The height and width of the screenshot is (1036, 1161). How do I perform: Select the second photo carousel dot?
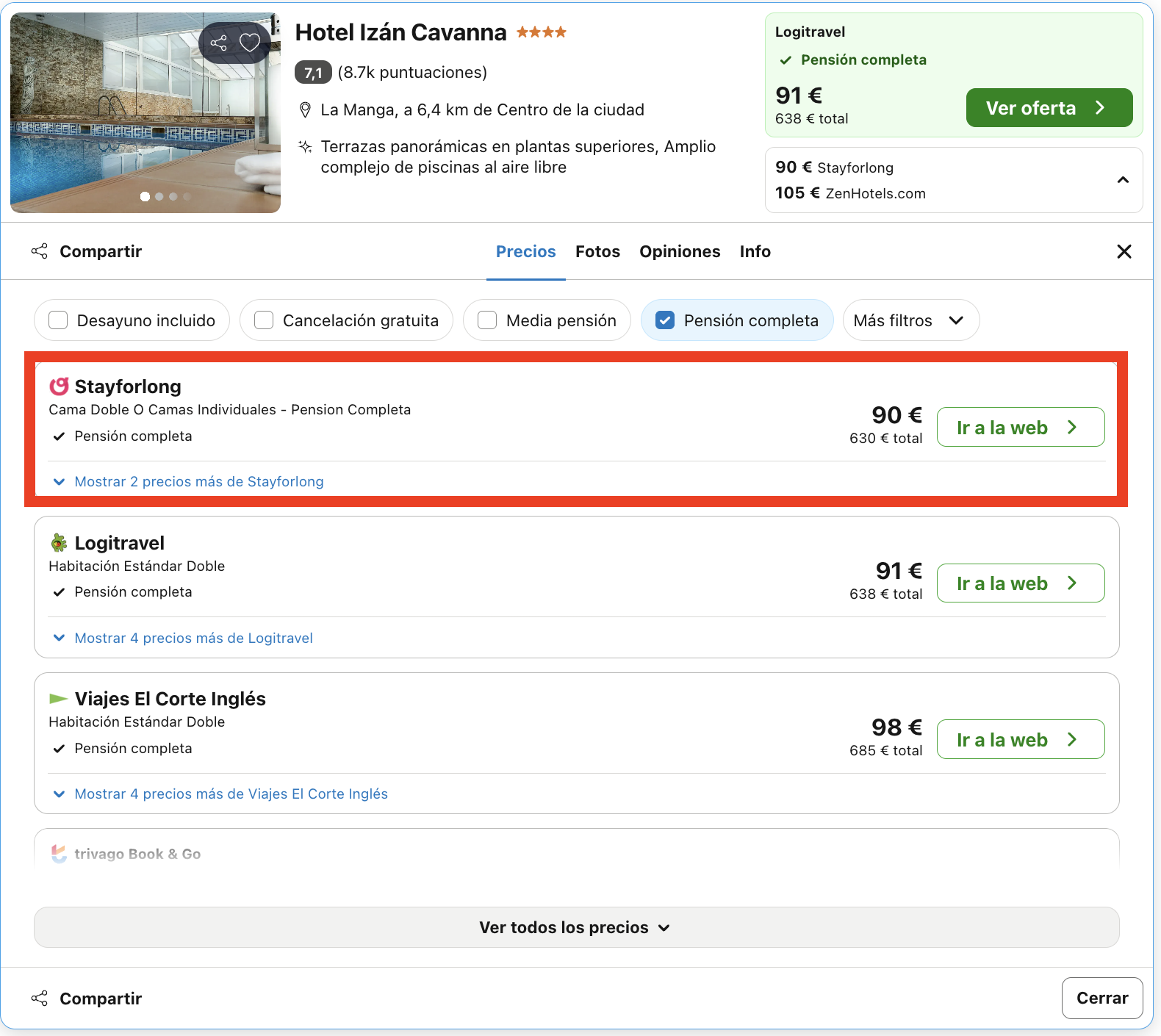pyautogui.click(x=159, y=197)
